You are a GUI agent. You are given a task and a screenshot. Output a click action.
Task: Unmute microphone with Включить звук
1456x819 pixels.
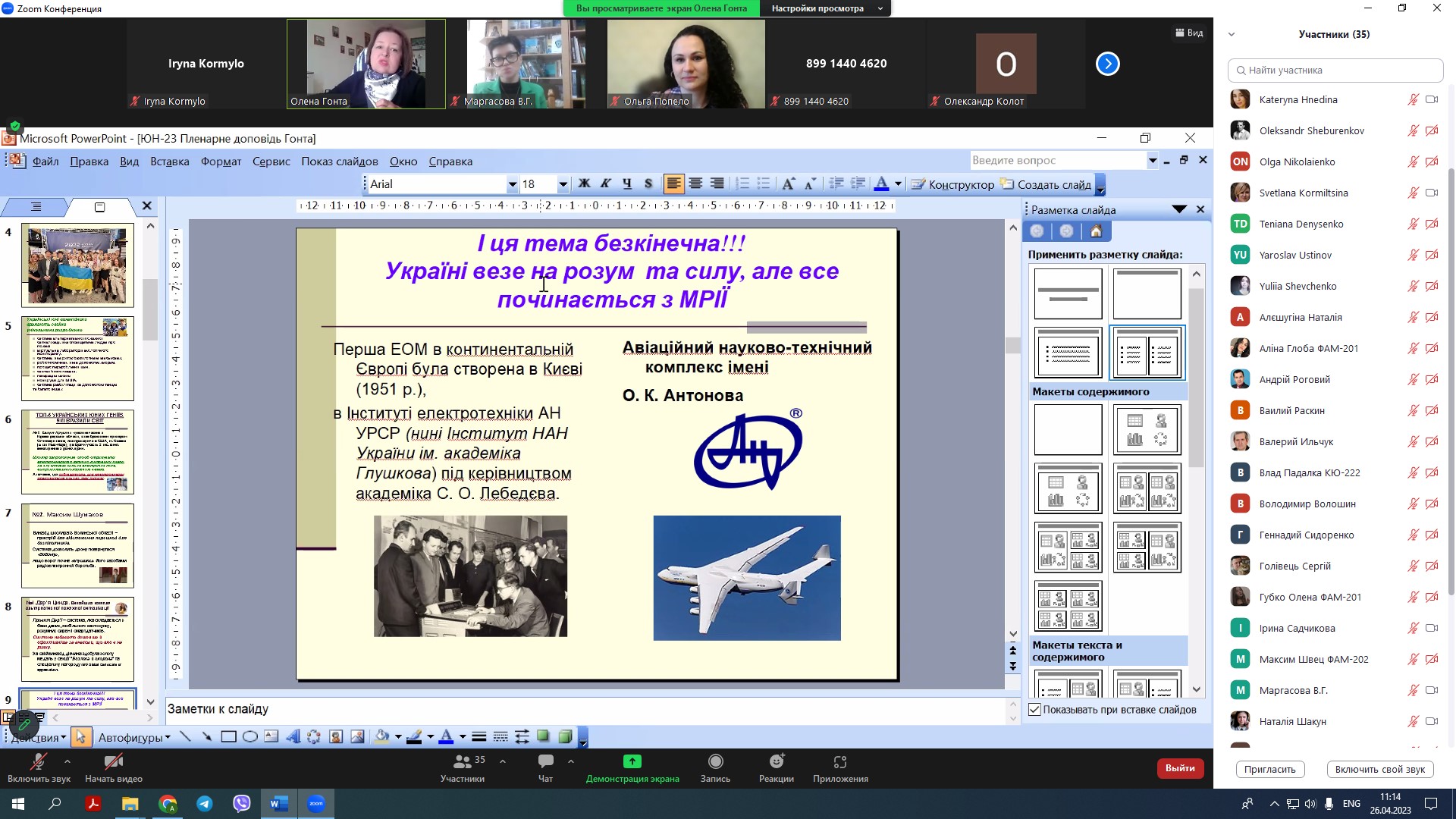pos(39,767)
